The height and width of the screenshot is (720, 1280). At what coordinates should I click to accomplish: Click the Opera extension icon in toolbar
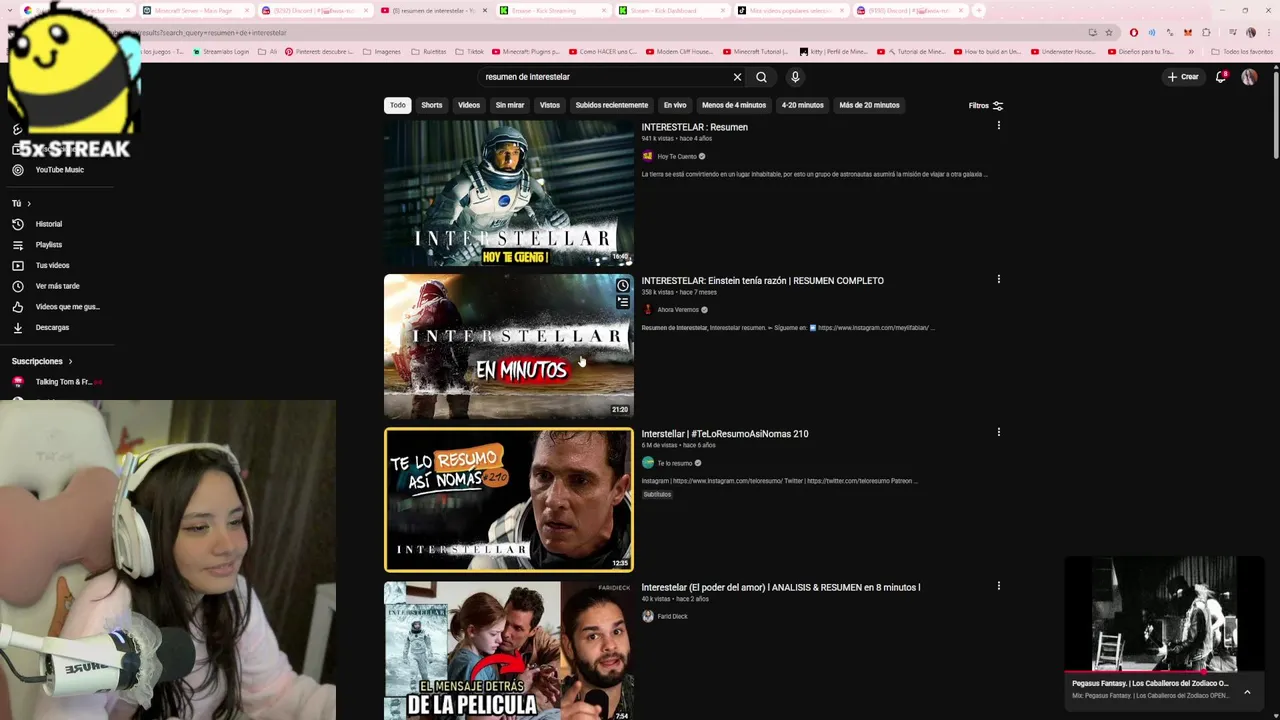click(x=1133, y=33)
